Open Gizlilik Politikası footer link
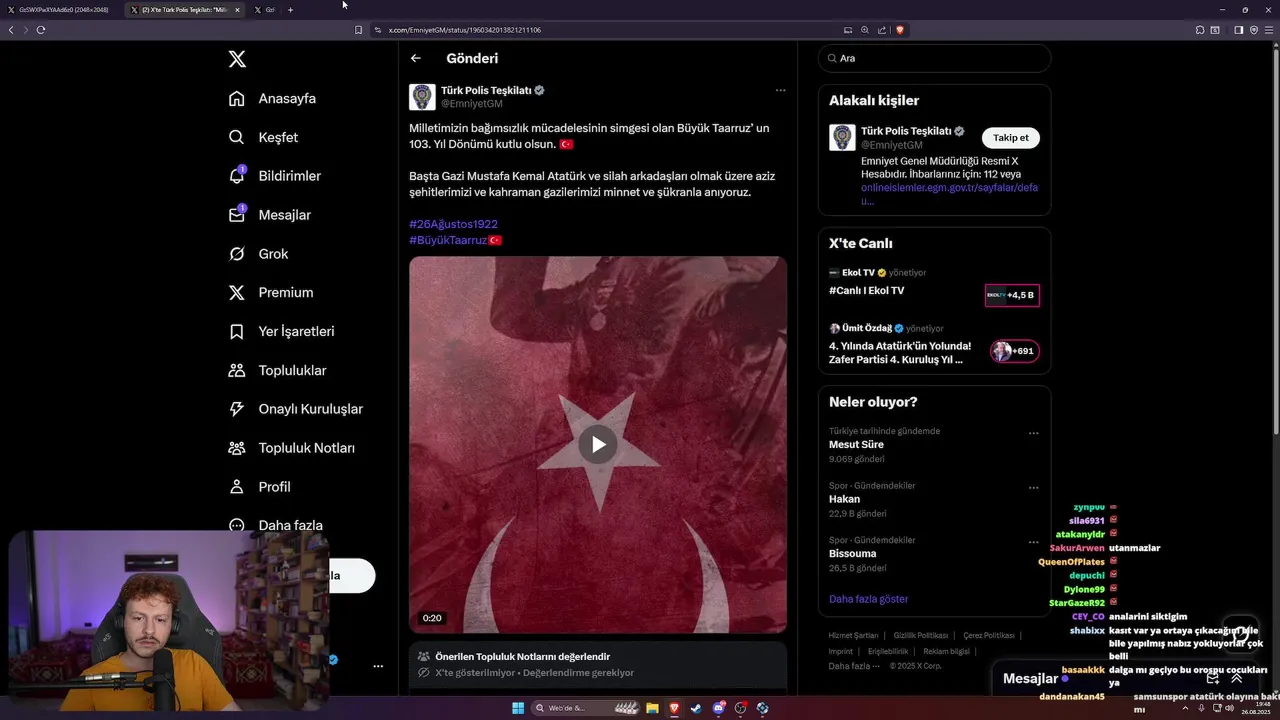Viewport: 1280px width, 720px height. [x=920, y=636]
